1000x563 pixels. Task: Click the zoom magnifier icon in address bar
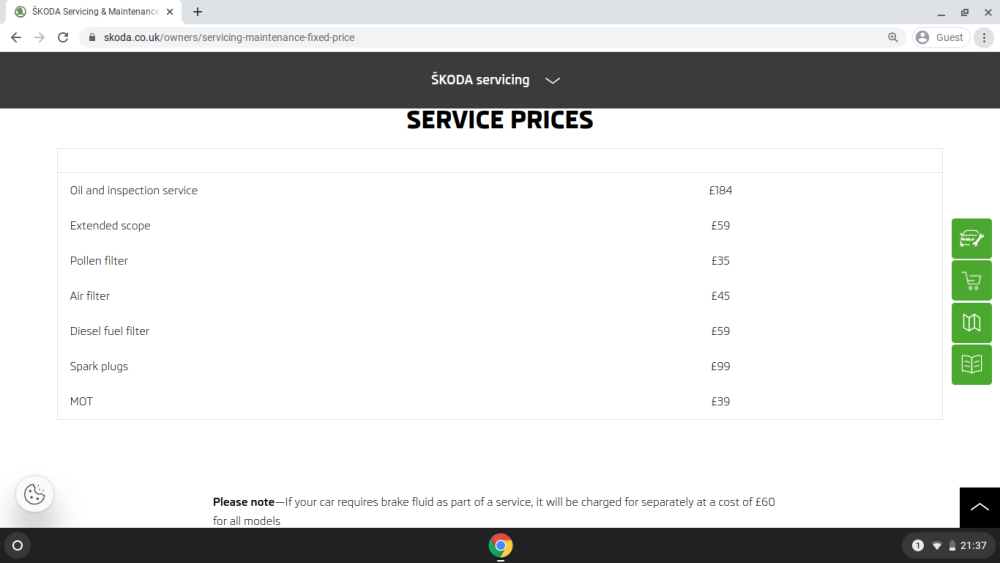[x=893, y=38]
